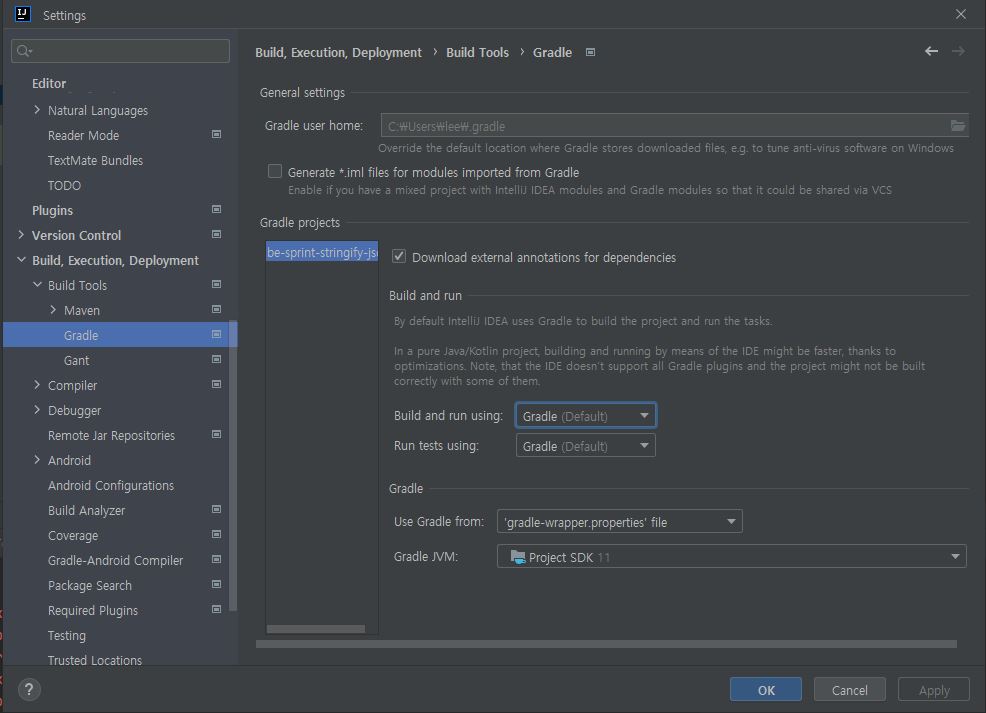
Task: Collapse the Build Tools node
Action: tap(36, 285)
